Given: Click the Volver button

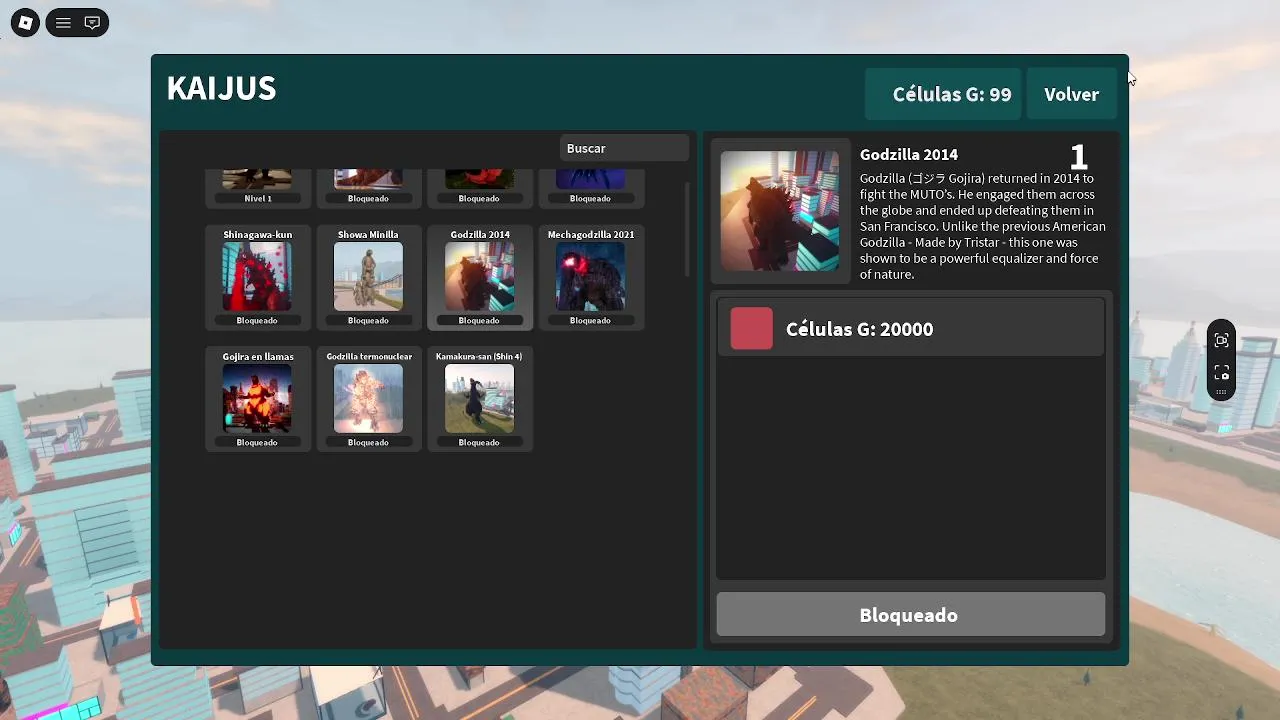Looking at the screenshot, I should 1071,94.
